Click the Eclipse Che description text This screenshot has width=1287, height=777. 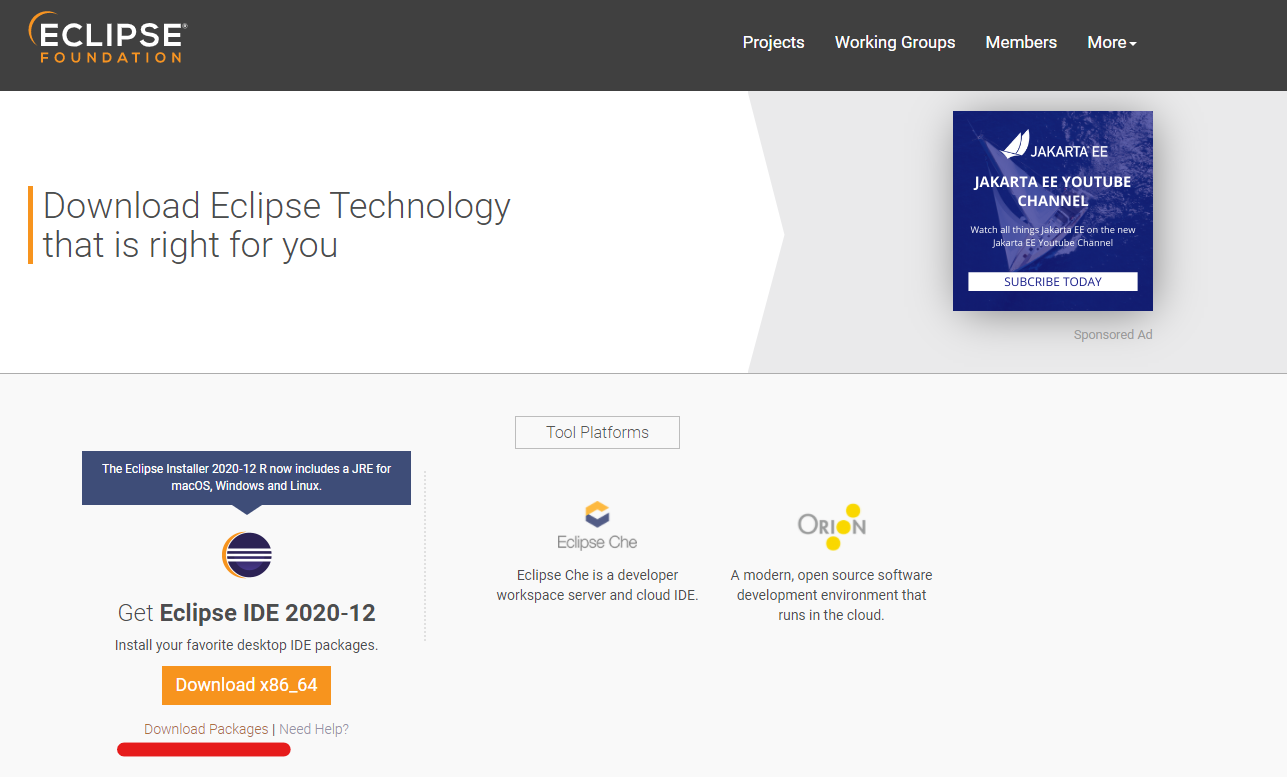[597, 585]
